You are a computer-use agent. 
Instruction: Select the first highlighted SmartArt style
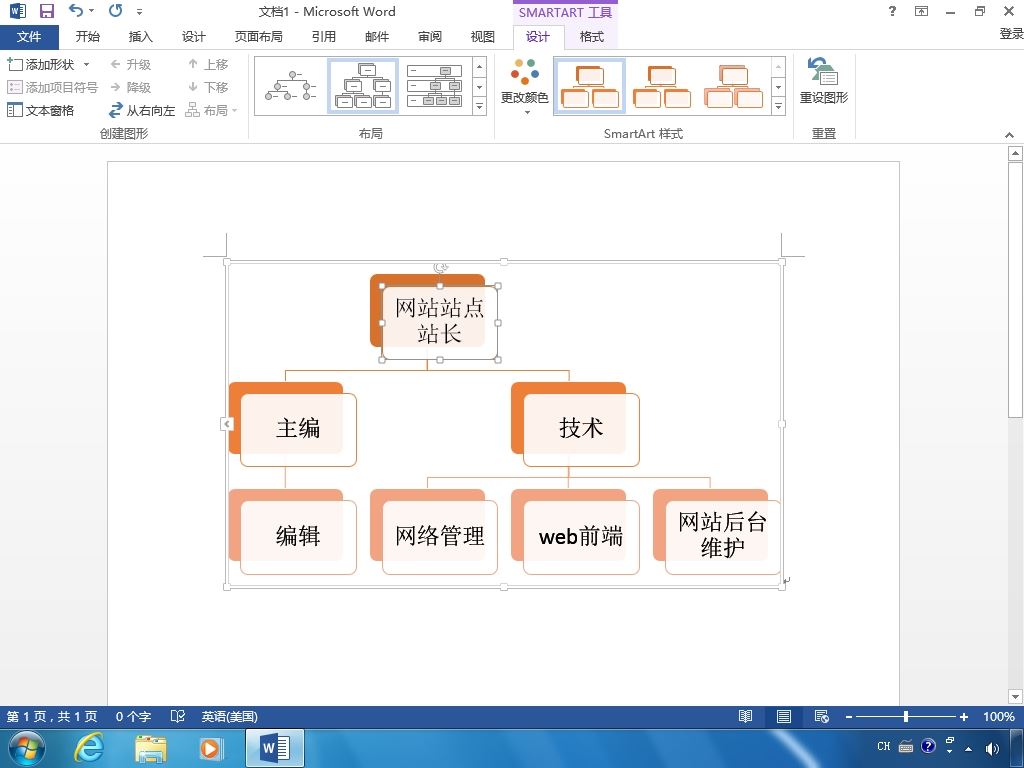[590, 86]
